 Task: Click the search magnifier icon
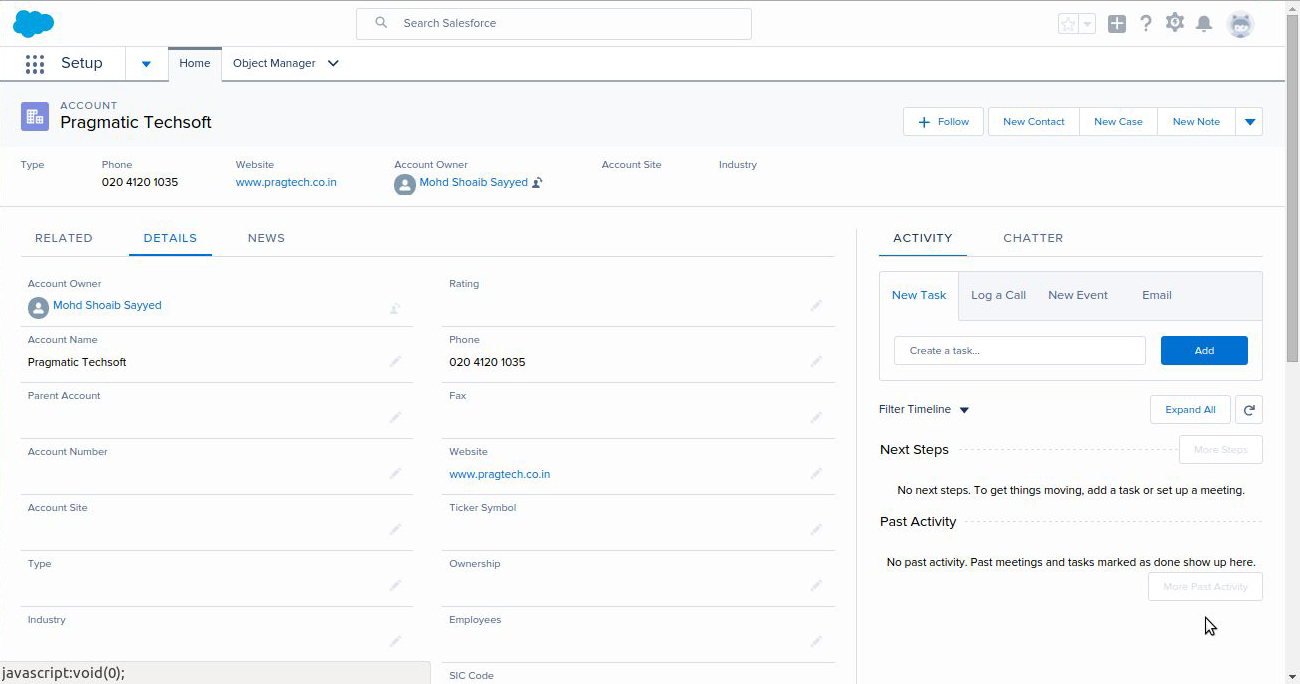tap(381, 23)
